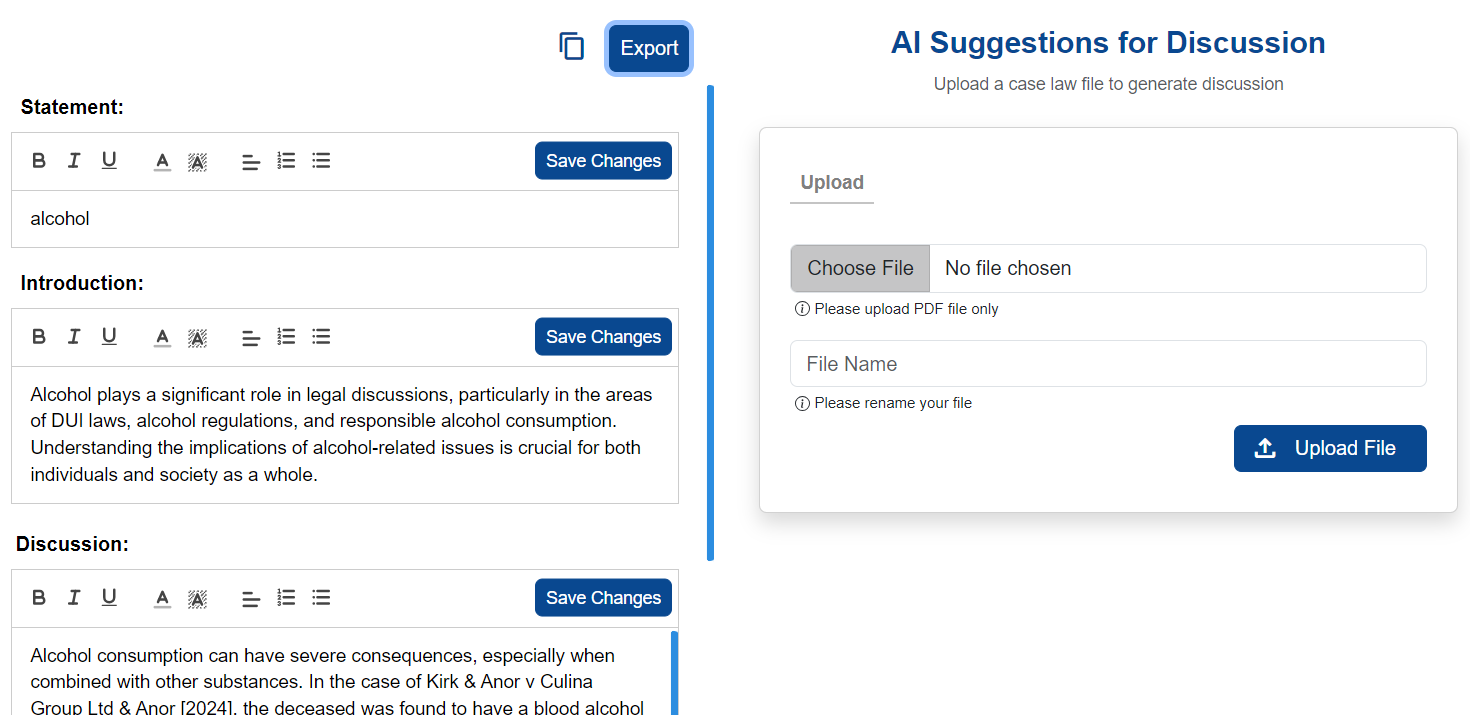Save Changes for the Statement section
This screenshot has width=1470, height=715.
(603, 161)
